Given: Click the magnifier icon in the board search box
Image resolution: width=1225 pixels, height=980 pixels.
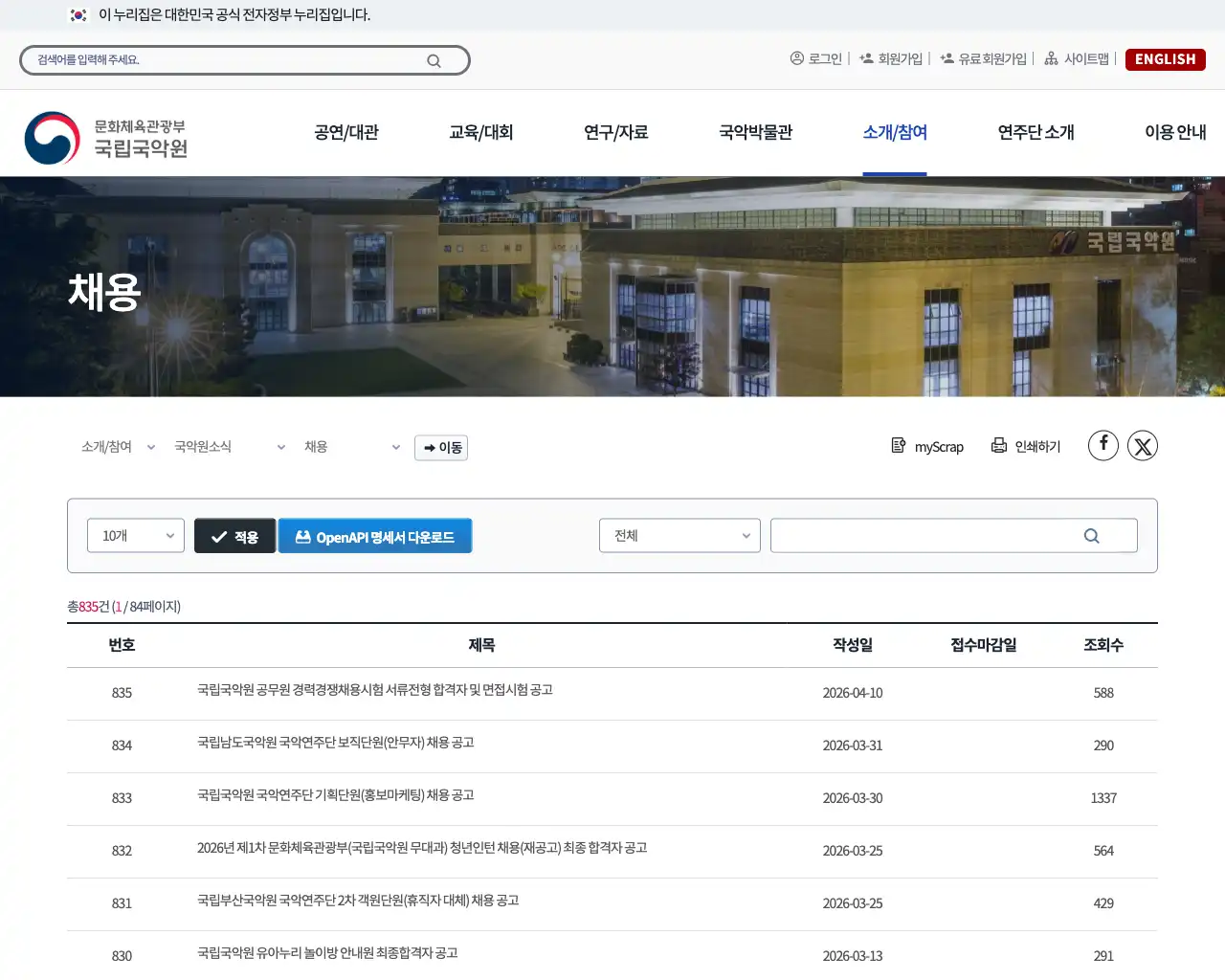Looking at the screenshot, I should pos(1091,535).
